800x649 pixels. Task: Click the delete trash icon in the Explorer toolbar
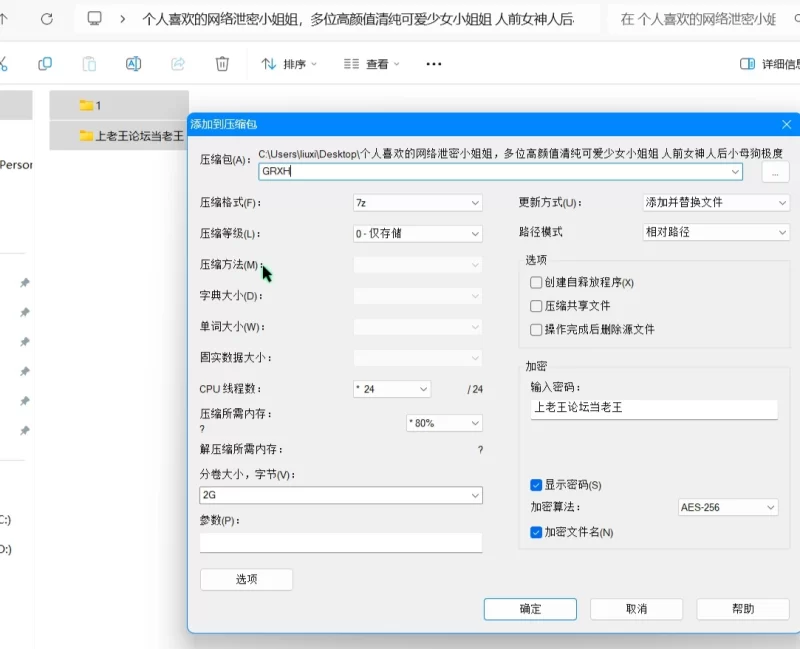point(222,64)
